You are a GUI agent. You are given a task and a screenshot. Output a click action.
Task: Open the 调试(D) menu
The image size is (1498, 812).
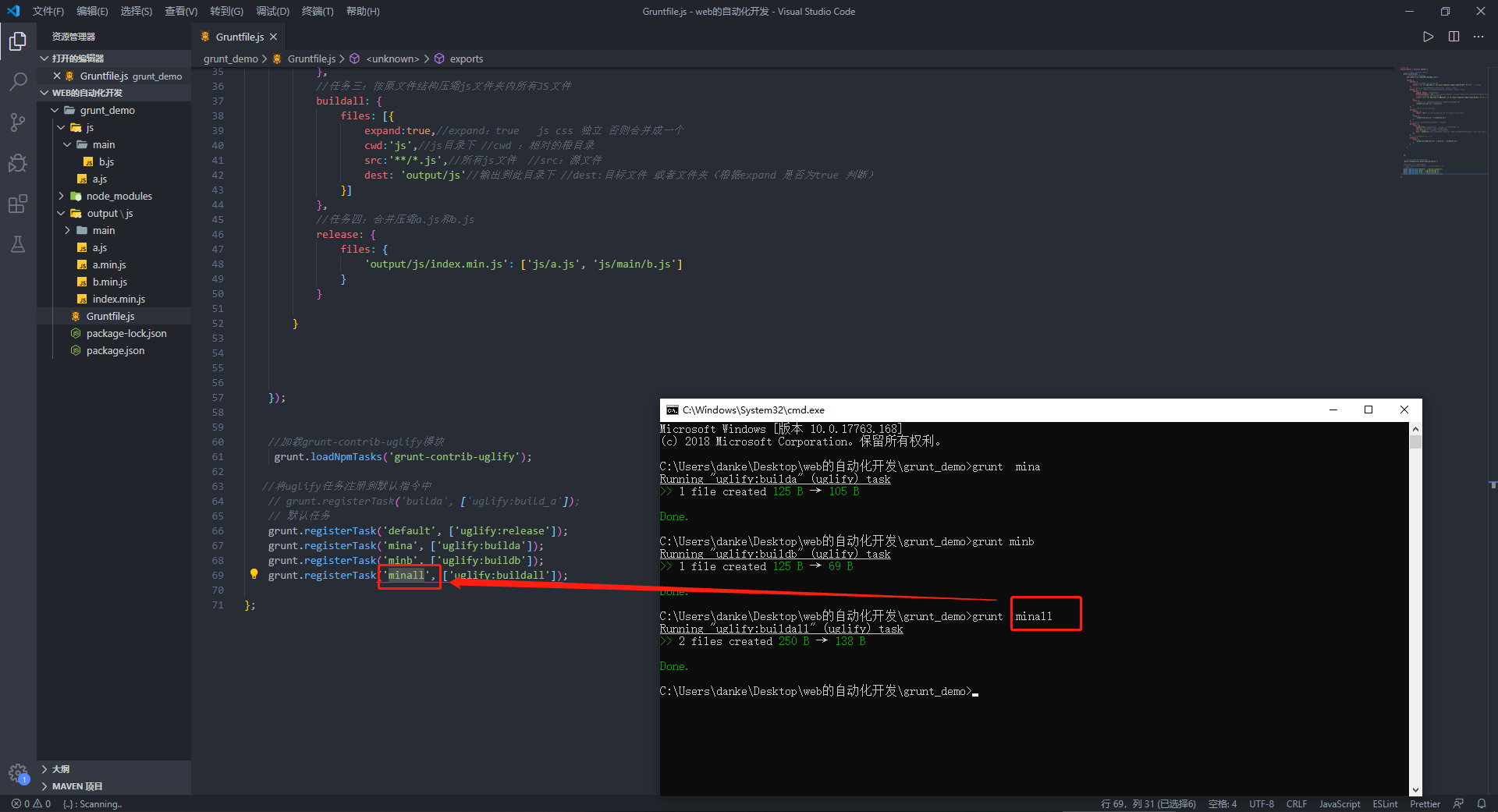(x=272, y=11)
